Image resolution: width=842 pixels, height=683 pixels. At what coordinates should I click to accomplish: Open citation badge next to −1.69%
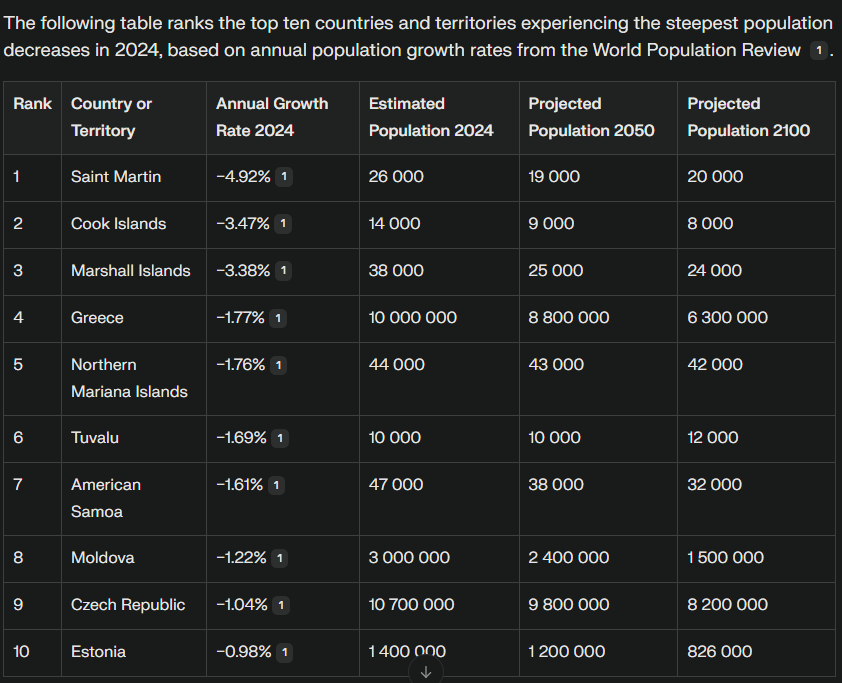(280, 438)
